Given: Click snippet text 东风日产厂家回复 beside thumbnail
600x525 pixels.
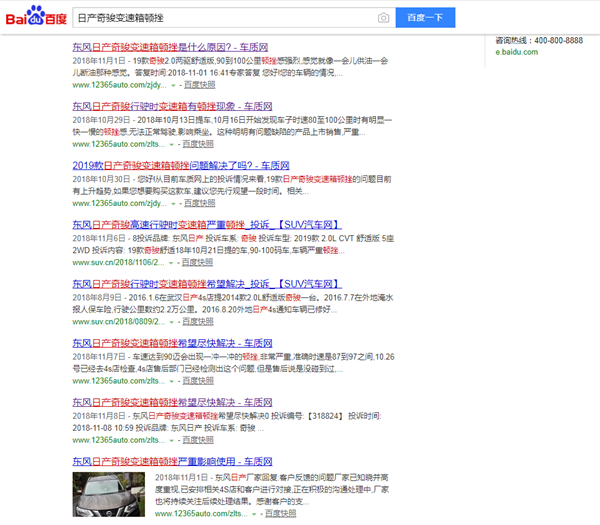Looking at the screenshot, I should [x=247, y=478].
